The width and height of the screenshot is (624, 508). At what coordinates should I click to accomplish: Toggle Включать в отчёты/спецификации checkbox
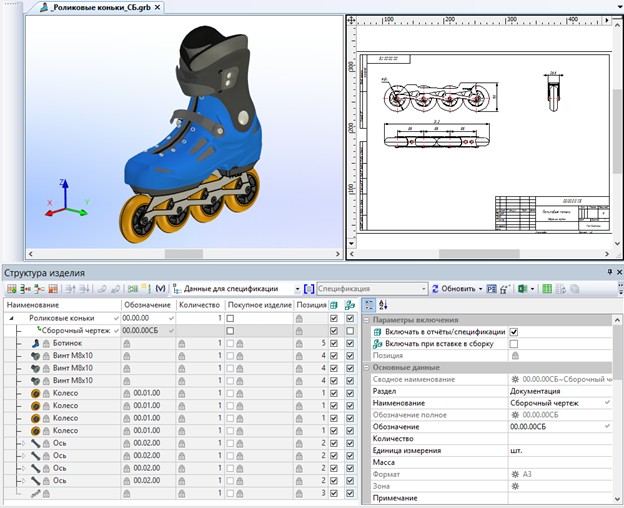[x=514, y=331]
